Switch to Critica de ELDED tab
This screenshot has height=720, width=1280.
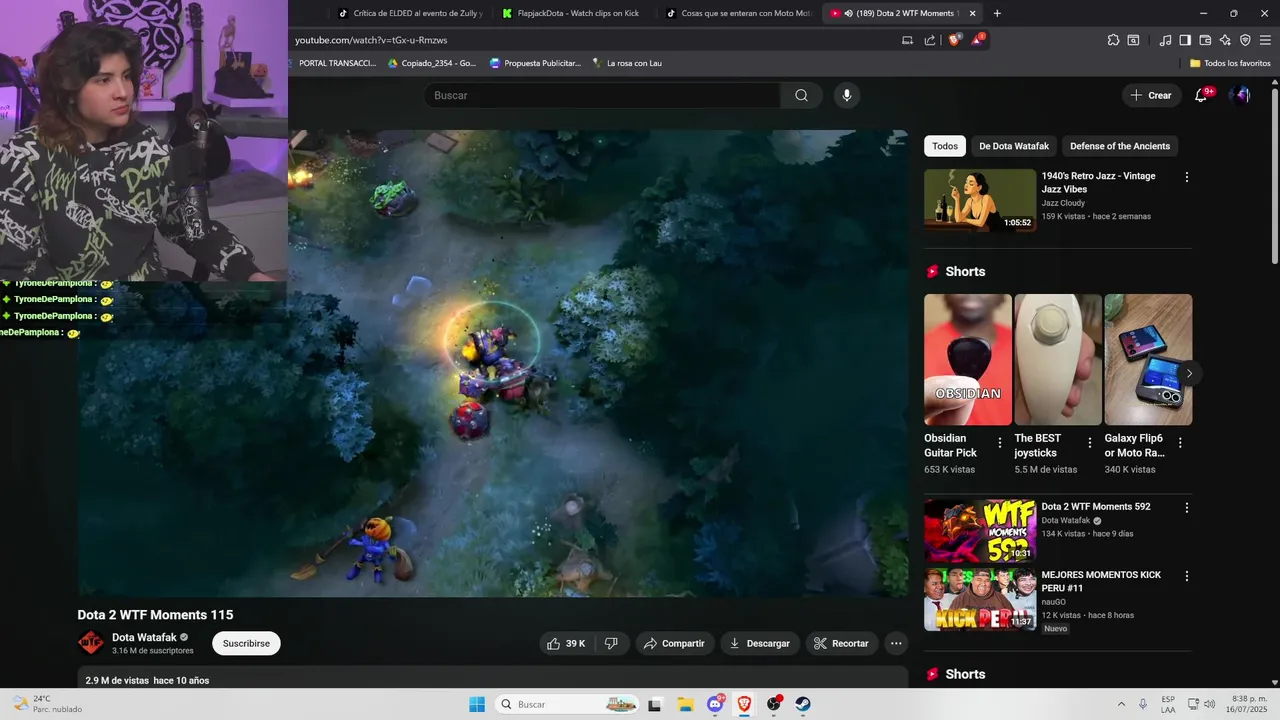[x=410, y=13]
